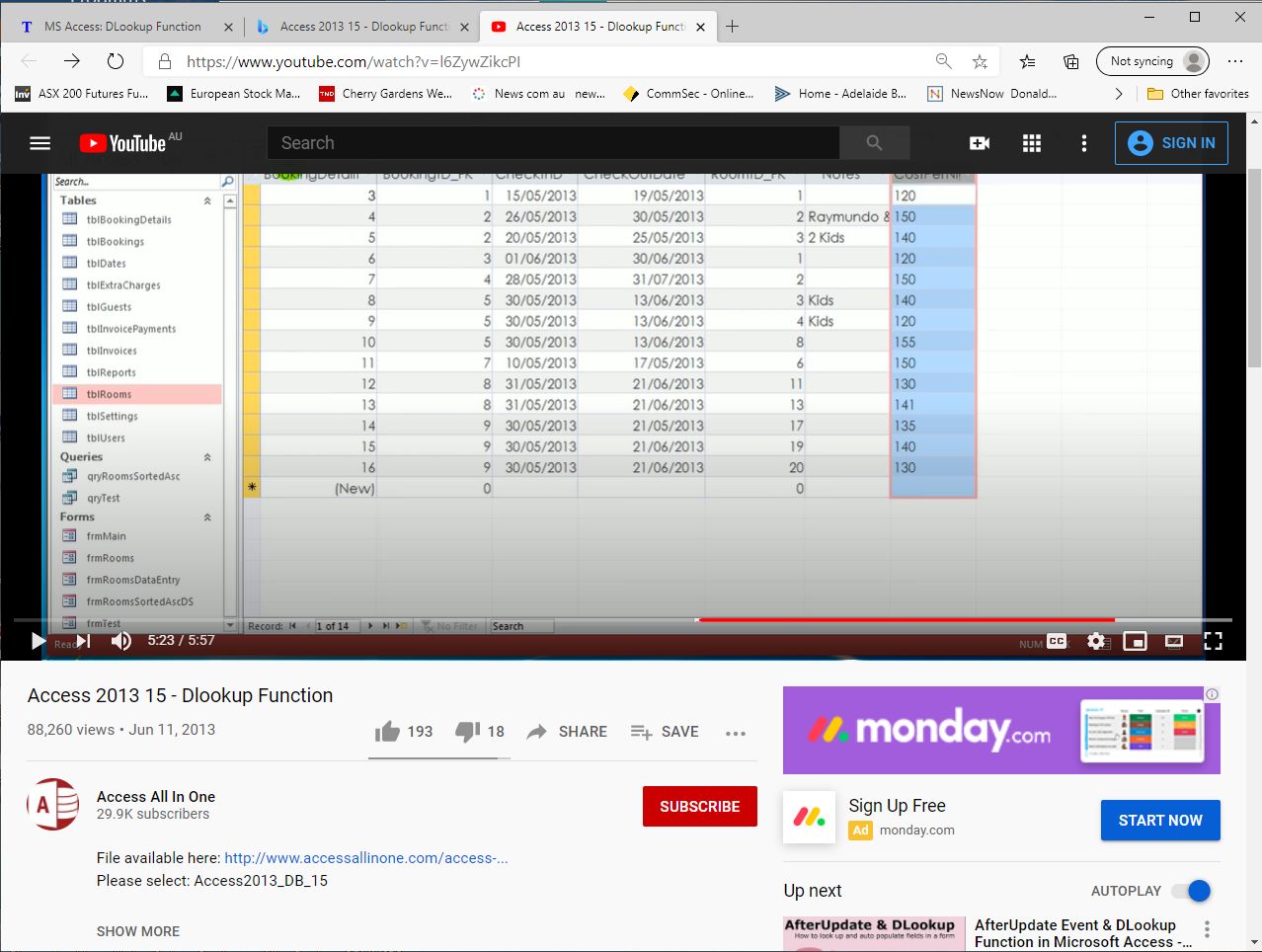Open browser settings and more menu

(x=1235, y=61)
